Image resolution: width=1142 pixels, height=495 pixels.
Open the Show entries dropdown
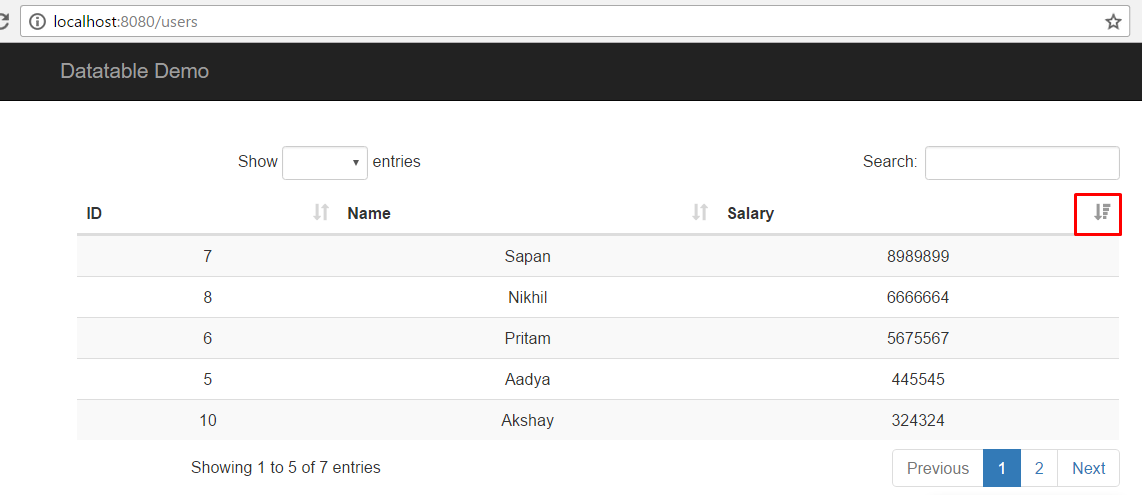(x=325, y=162)
